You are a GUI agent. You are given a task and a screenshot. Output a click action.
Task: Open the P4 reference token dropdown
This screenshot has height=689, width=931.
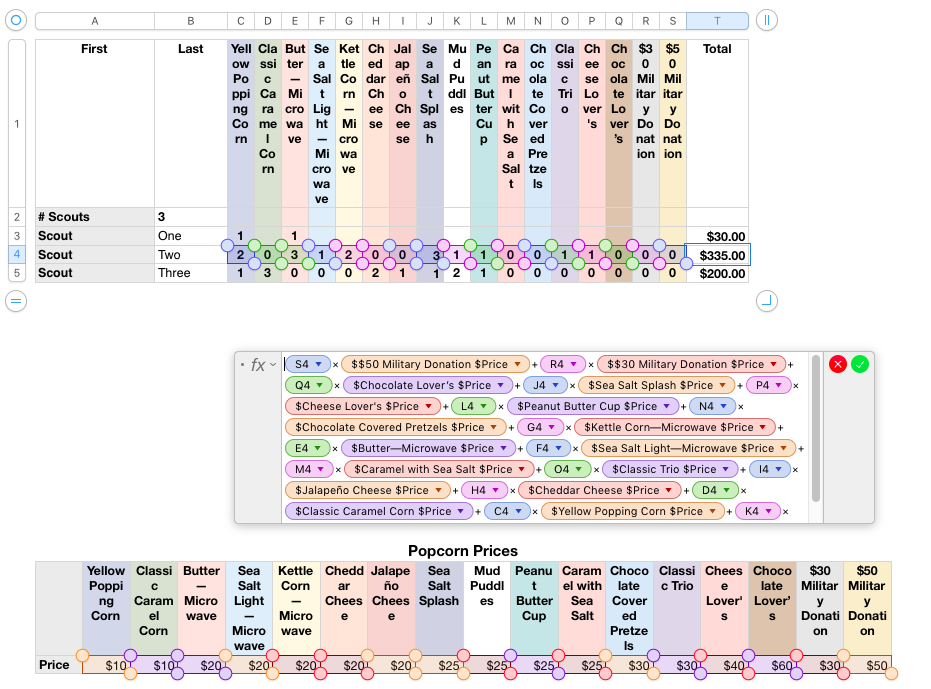[779, 385]
